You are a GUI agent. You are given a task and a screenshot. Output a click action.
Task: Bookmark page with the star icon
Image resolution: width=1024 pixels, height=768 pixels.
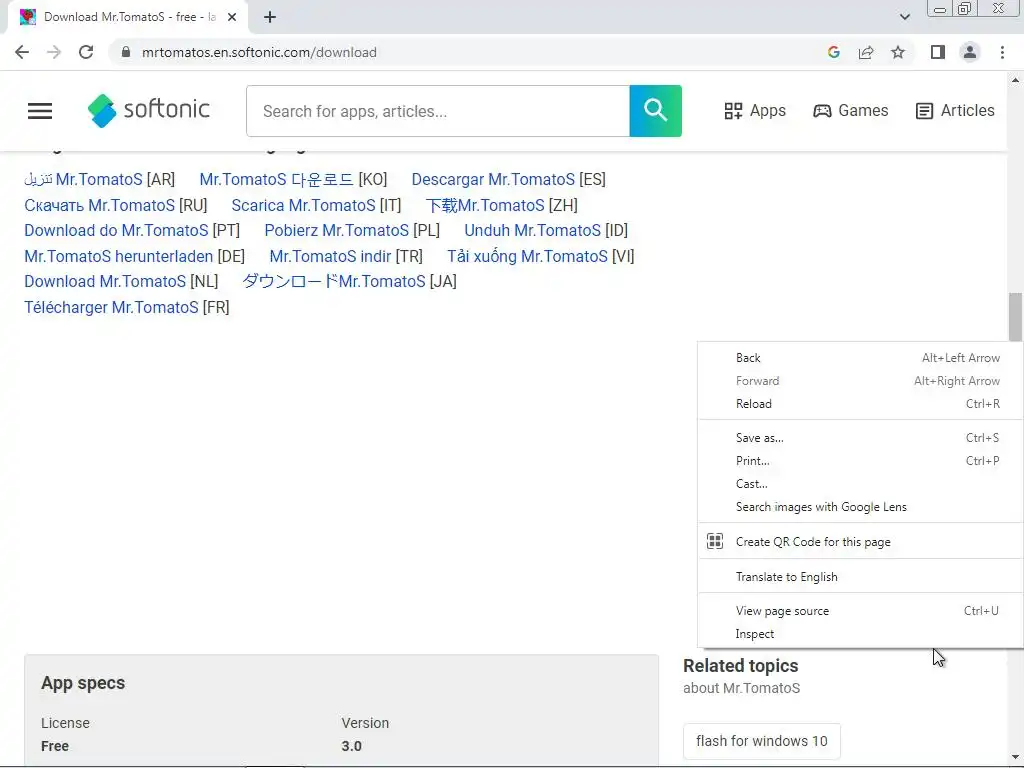point(898,52)
